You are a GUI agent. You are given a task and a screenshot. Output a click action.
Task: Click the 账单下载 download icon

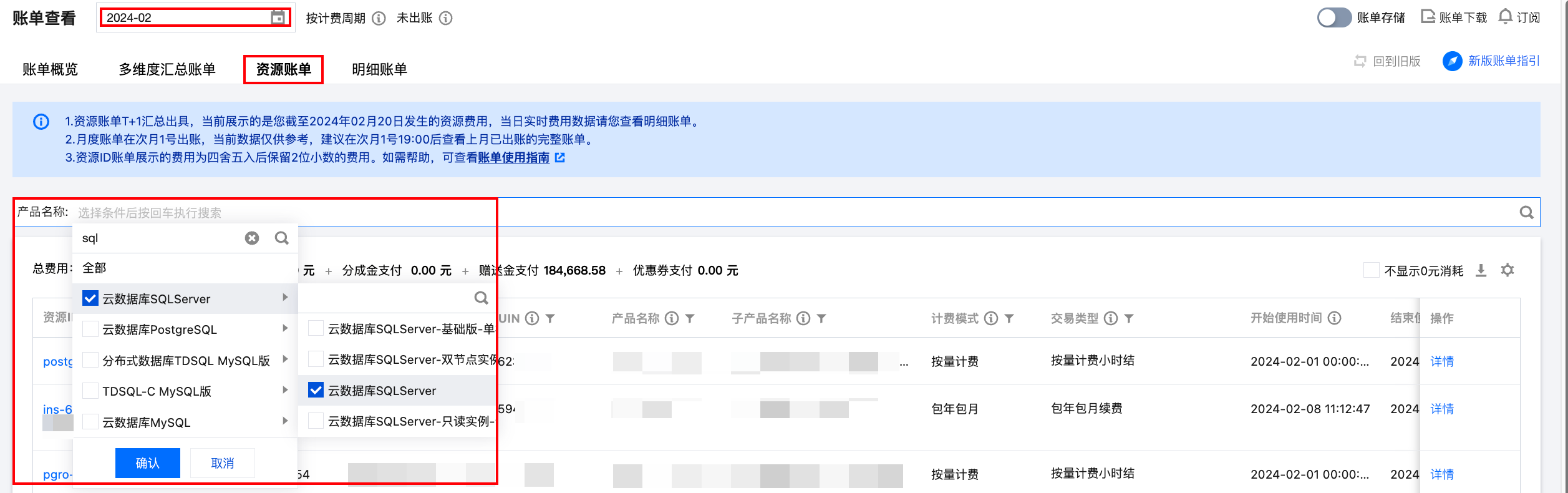[x=1428, y=17]
